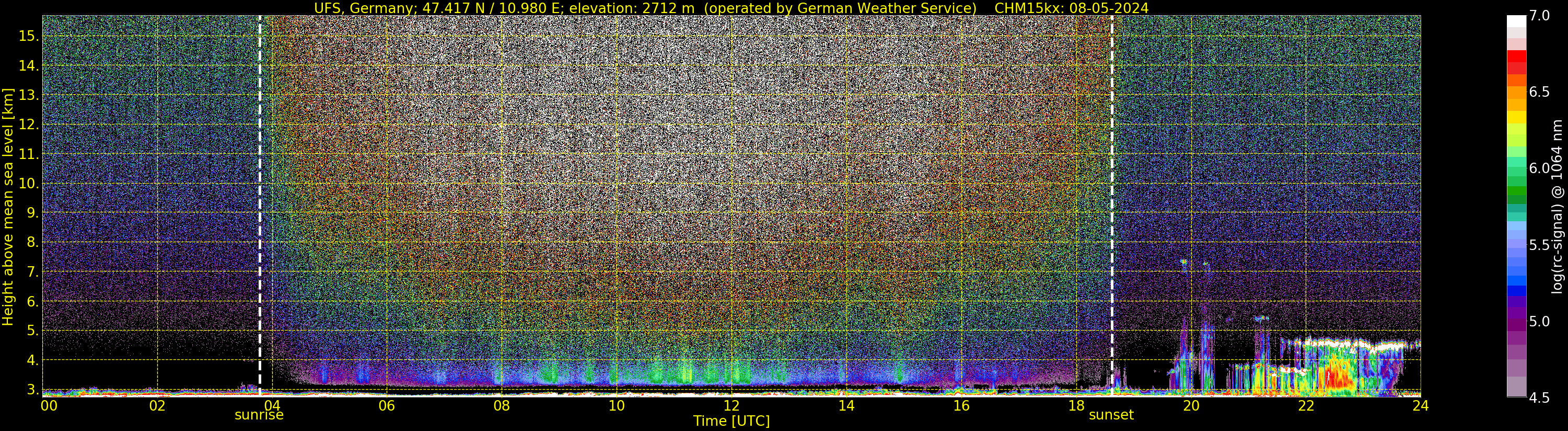This screenshot has width=1568, height=431.
Task: Click the time axis tick '24'
Action: tap(1420, 405)
